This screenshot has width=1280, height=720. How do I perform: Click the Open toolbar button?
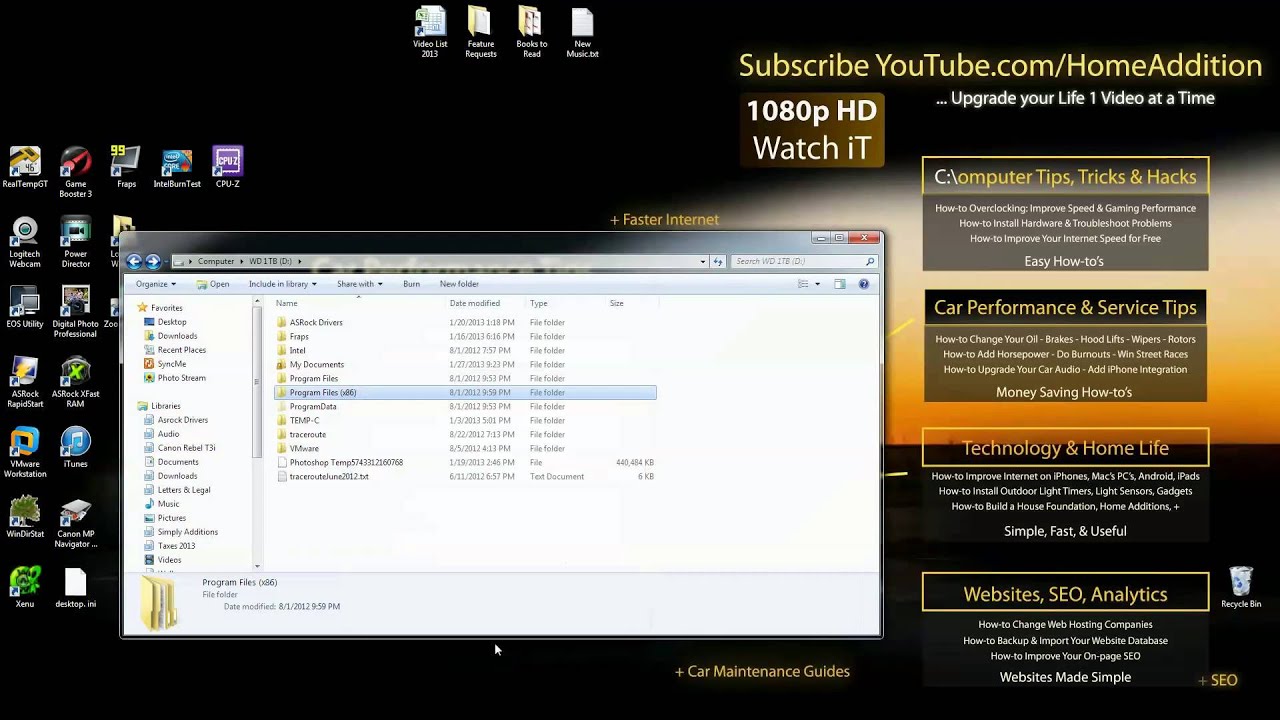(213, 284)
